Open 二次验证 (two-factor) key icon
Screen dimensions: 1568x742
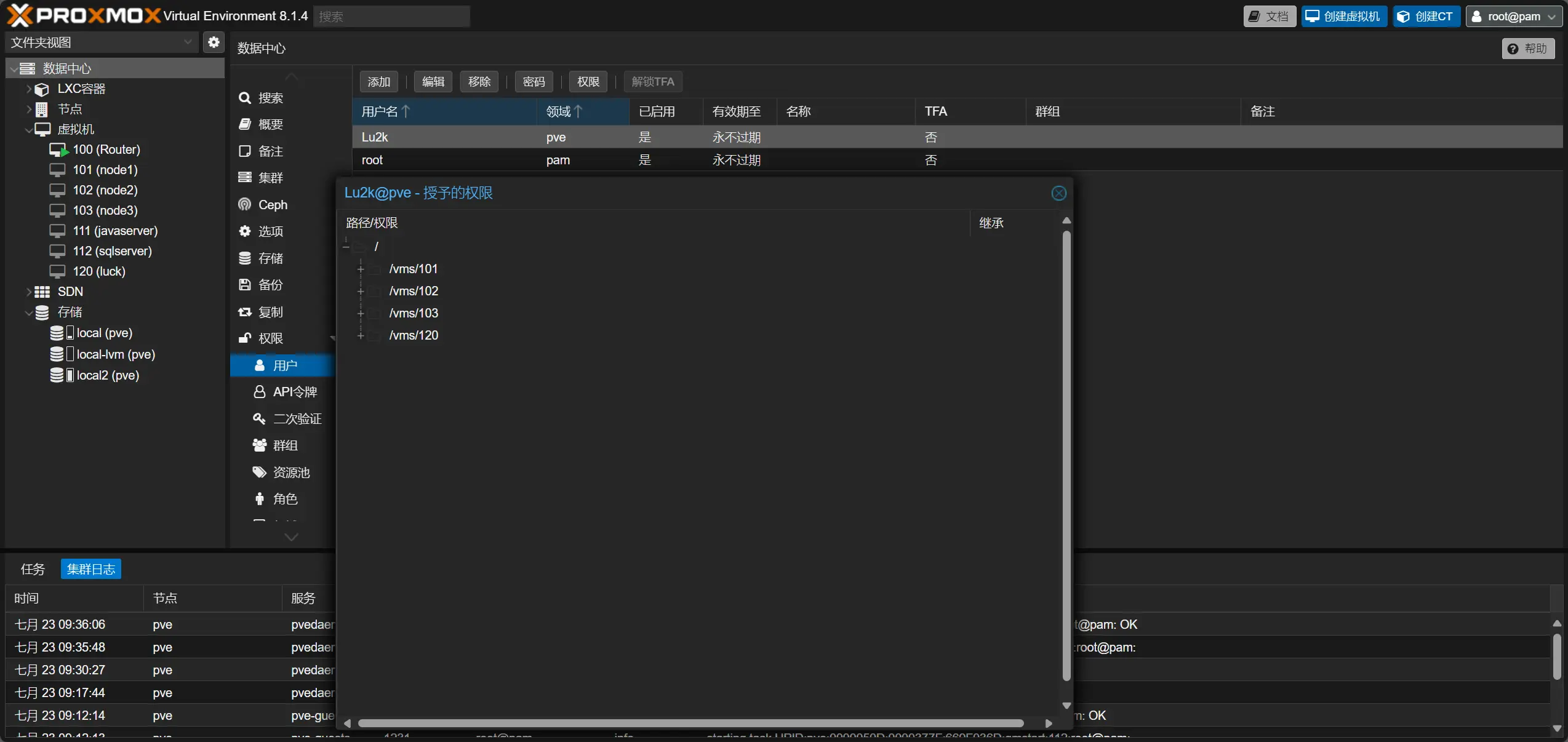pyautogui.click(x=259, y=418)
